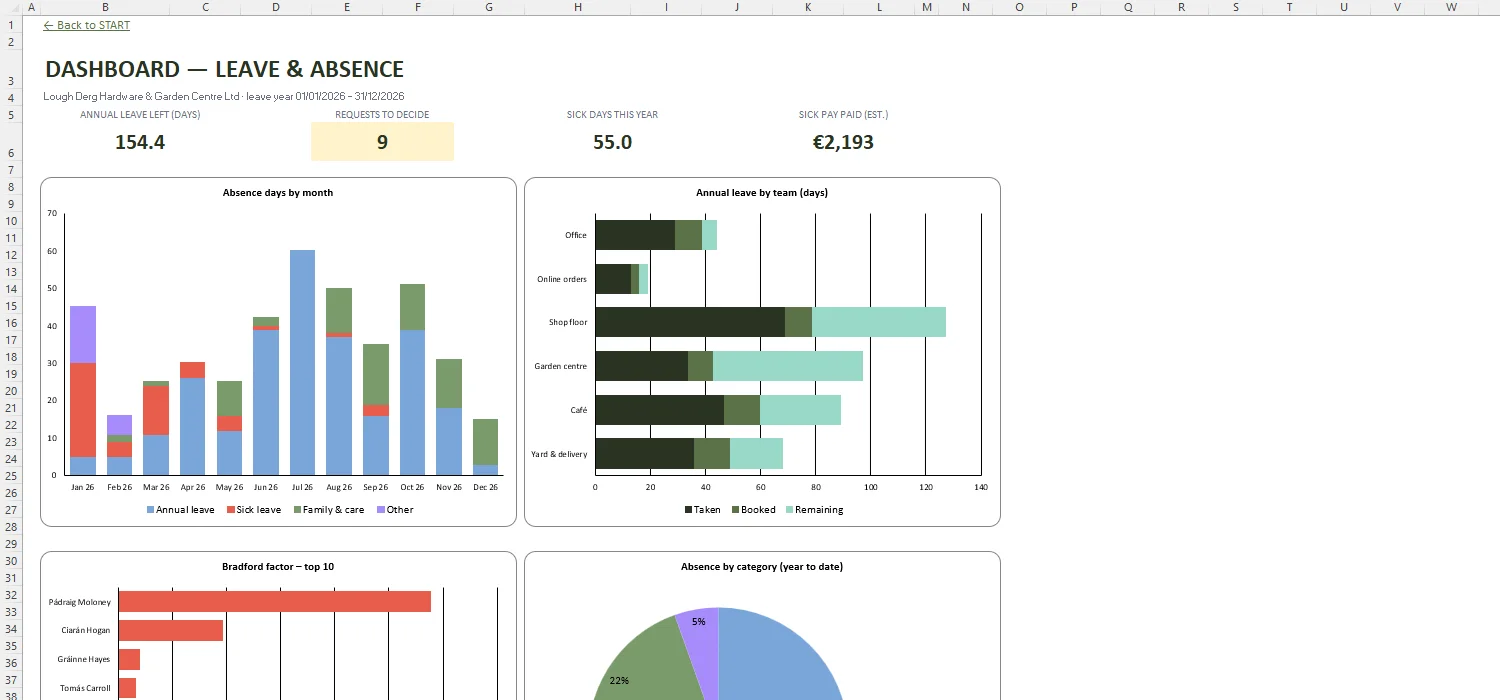Click the Ciarán Hogan label
The image size is (1500, 700).
click(x=85, y=630)
